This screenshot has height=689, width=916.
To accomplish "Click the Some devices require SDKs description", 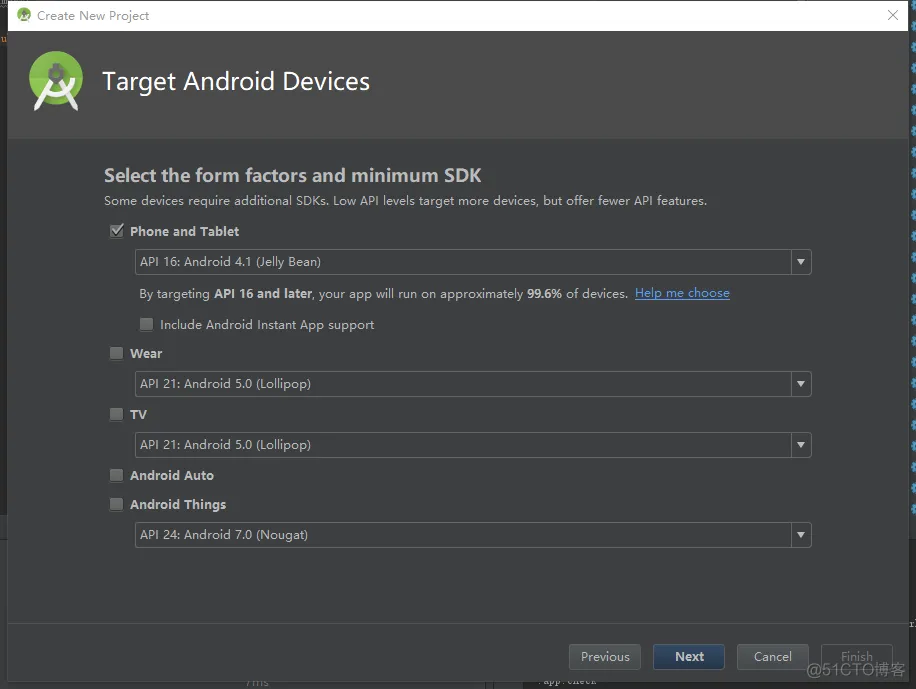I will [405, 201].
